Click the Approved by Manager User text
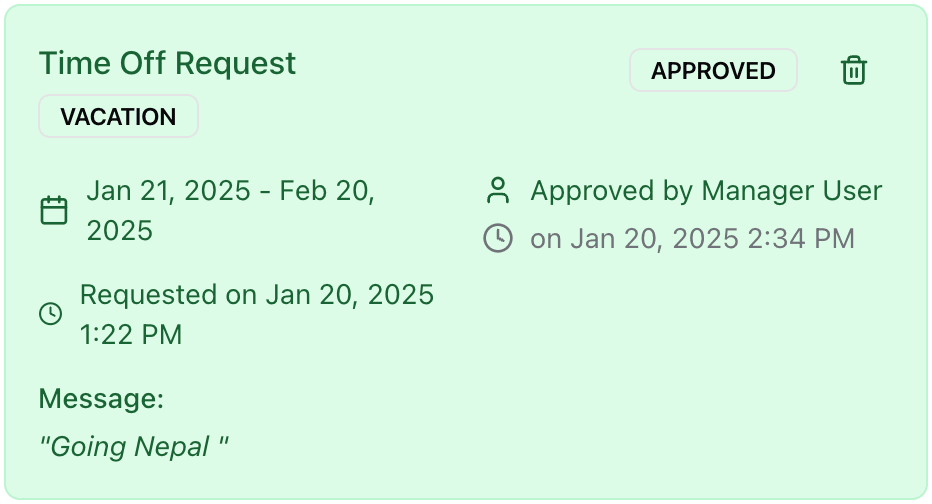The width and height of the screenshot is (932, 504). [x=706, y=191]
